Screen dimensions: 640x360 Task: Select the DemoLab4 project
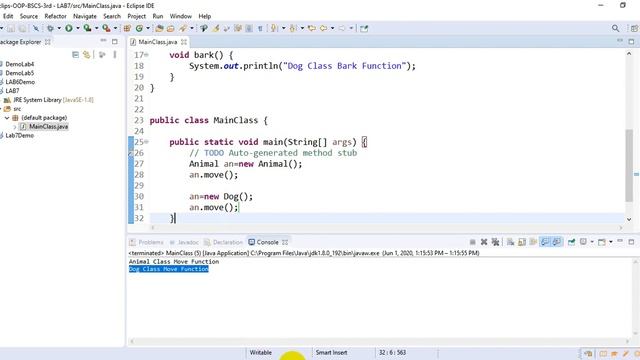tap(19, 64)
